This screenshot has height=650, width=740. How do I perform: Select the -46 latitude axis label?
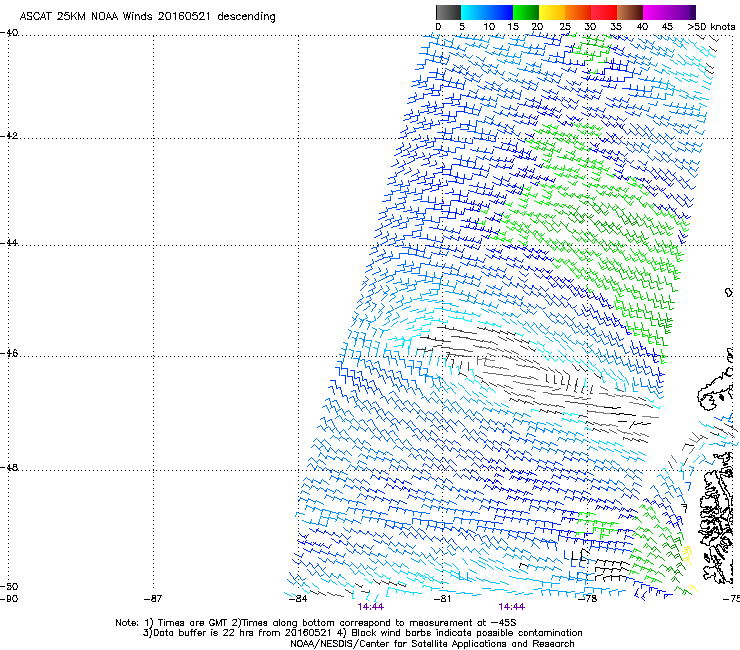(x=9, y=354)
